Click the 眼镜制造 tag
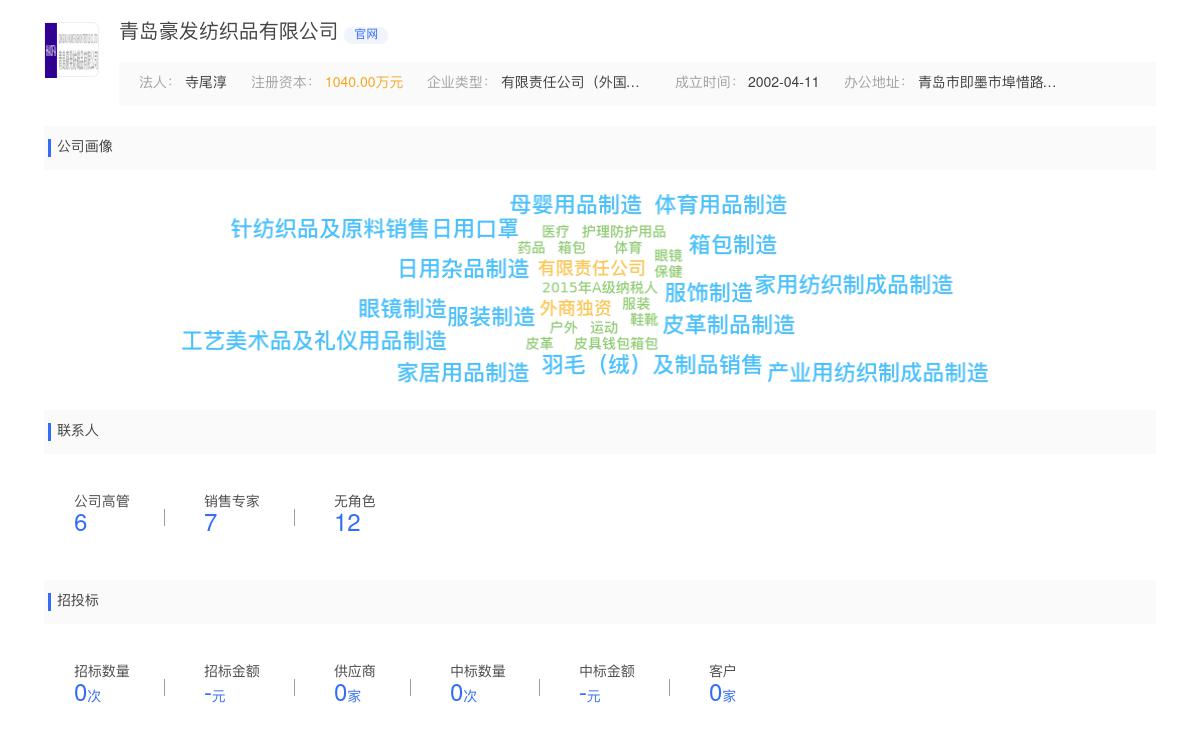The image size is (1200, 752). 402,309
